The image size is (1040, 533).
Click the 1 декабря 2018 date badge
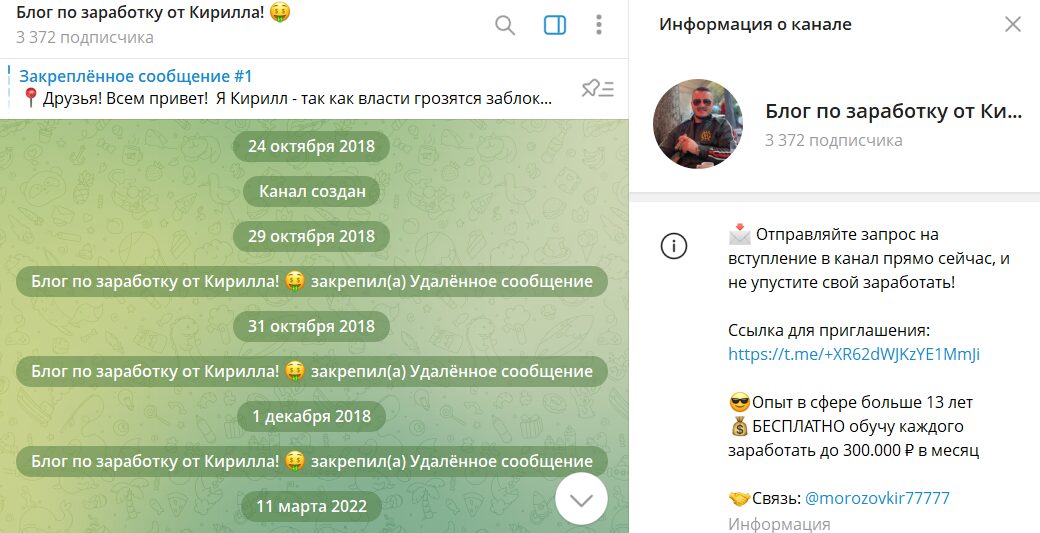tap(311, 416)
